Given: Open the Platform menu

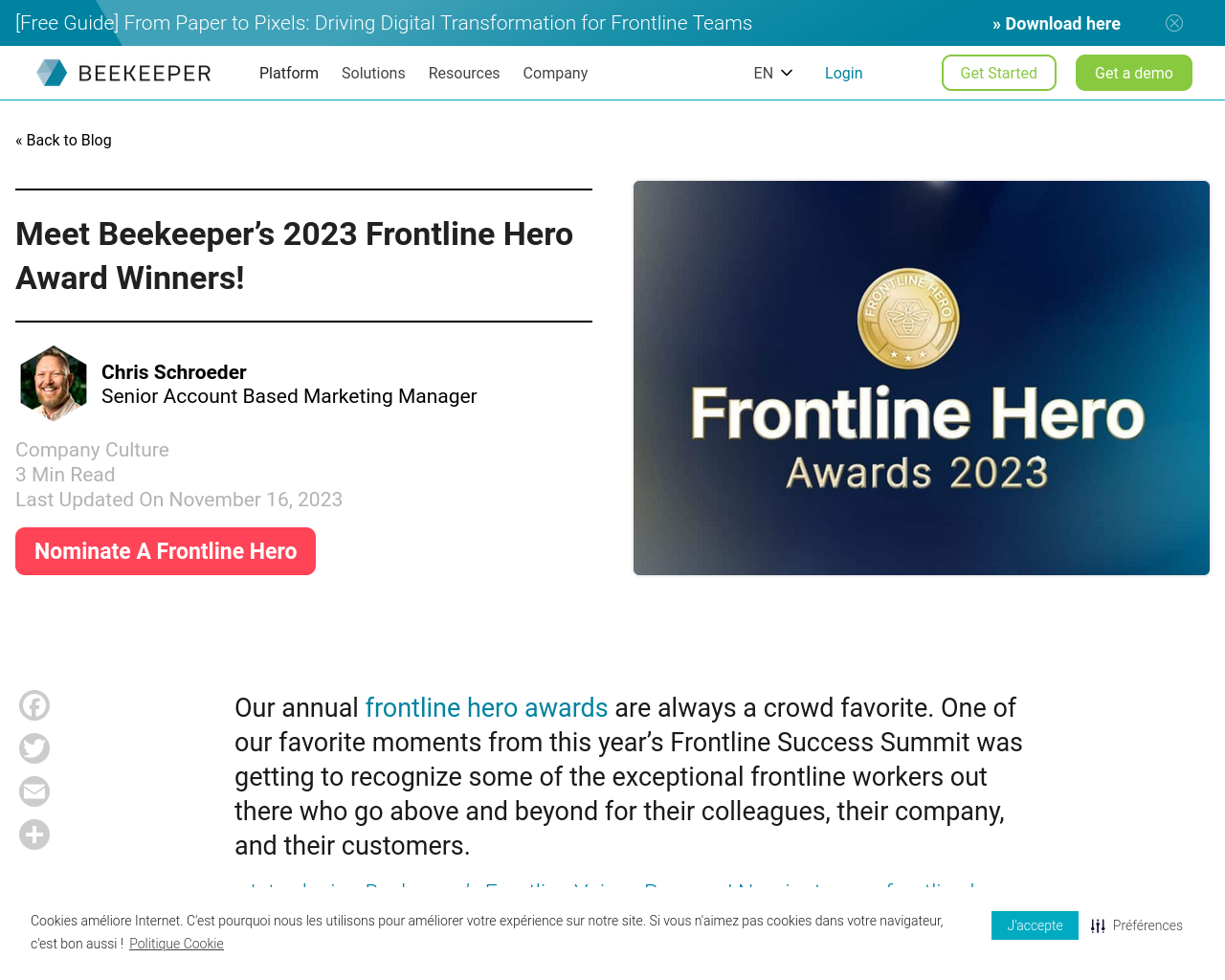Looking at the screenshot, I should click(289, 73).
